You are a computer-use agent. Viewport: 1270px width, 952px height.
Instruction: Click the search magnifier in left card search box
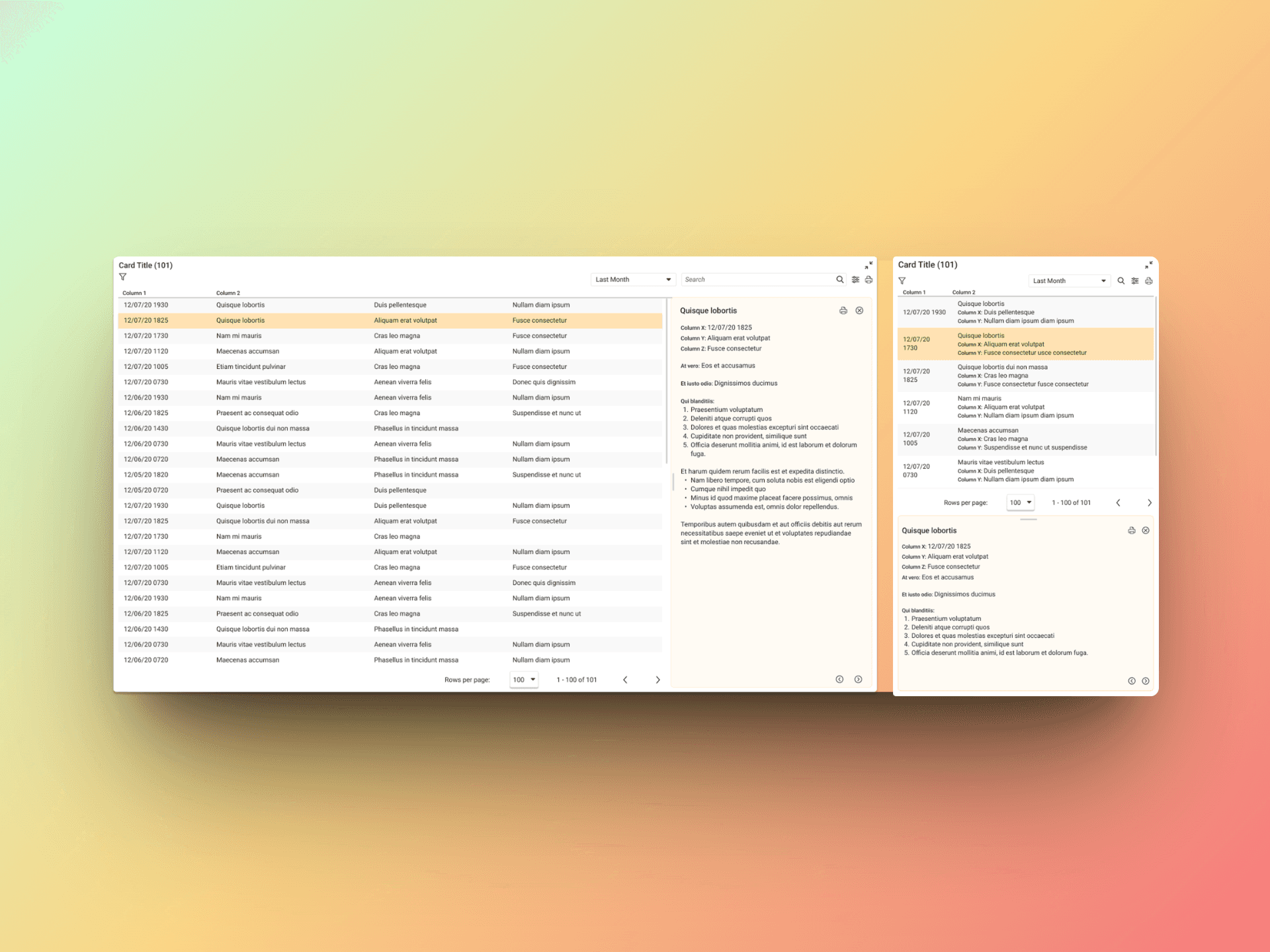pos(839,280)
